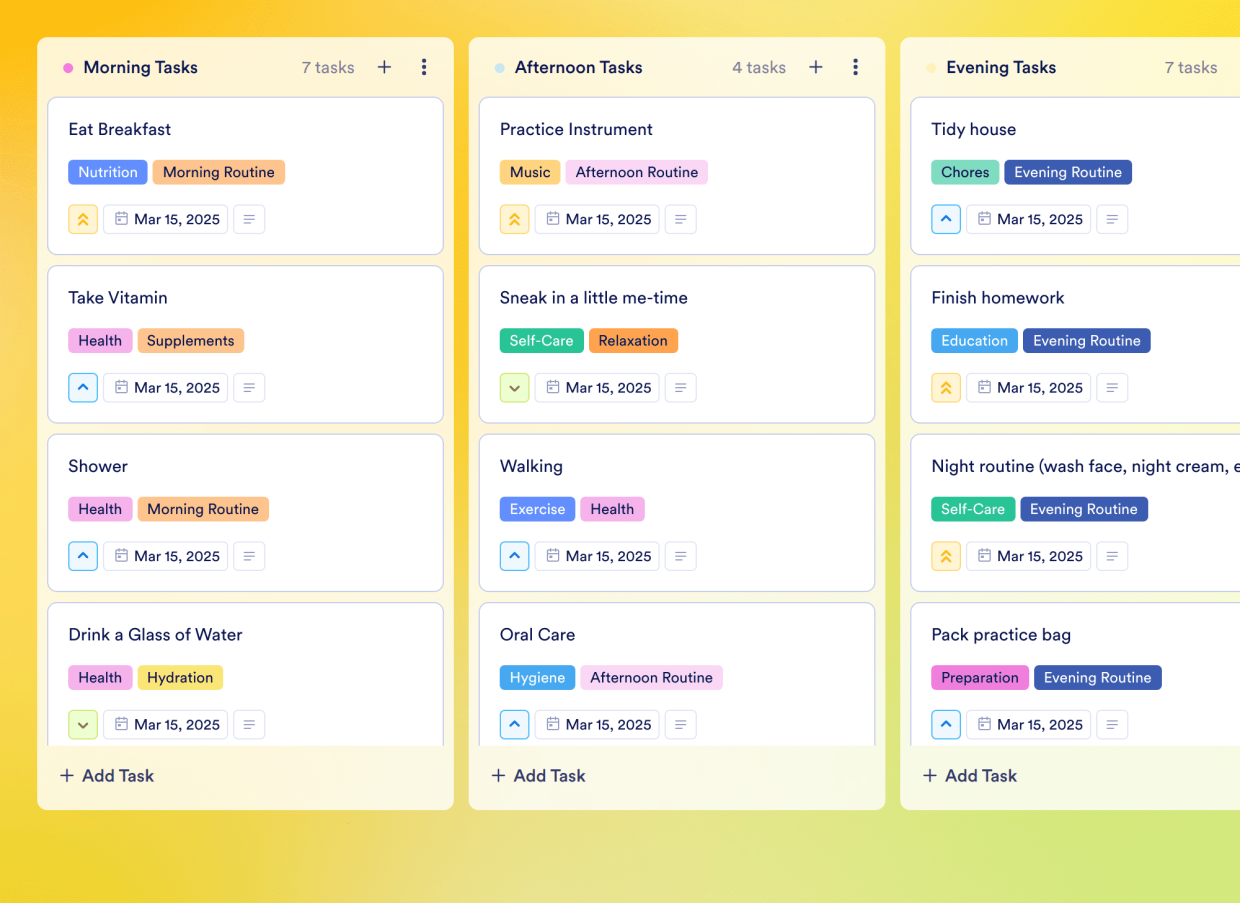Open the Mar 15, 2025 date on Tidy house
This screenshot has width=1240, height=903.
[x=1028, y=219]
